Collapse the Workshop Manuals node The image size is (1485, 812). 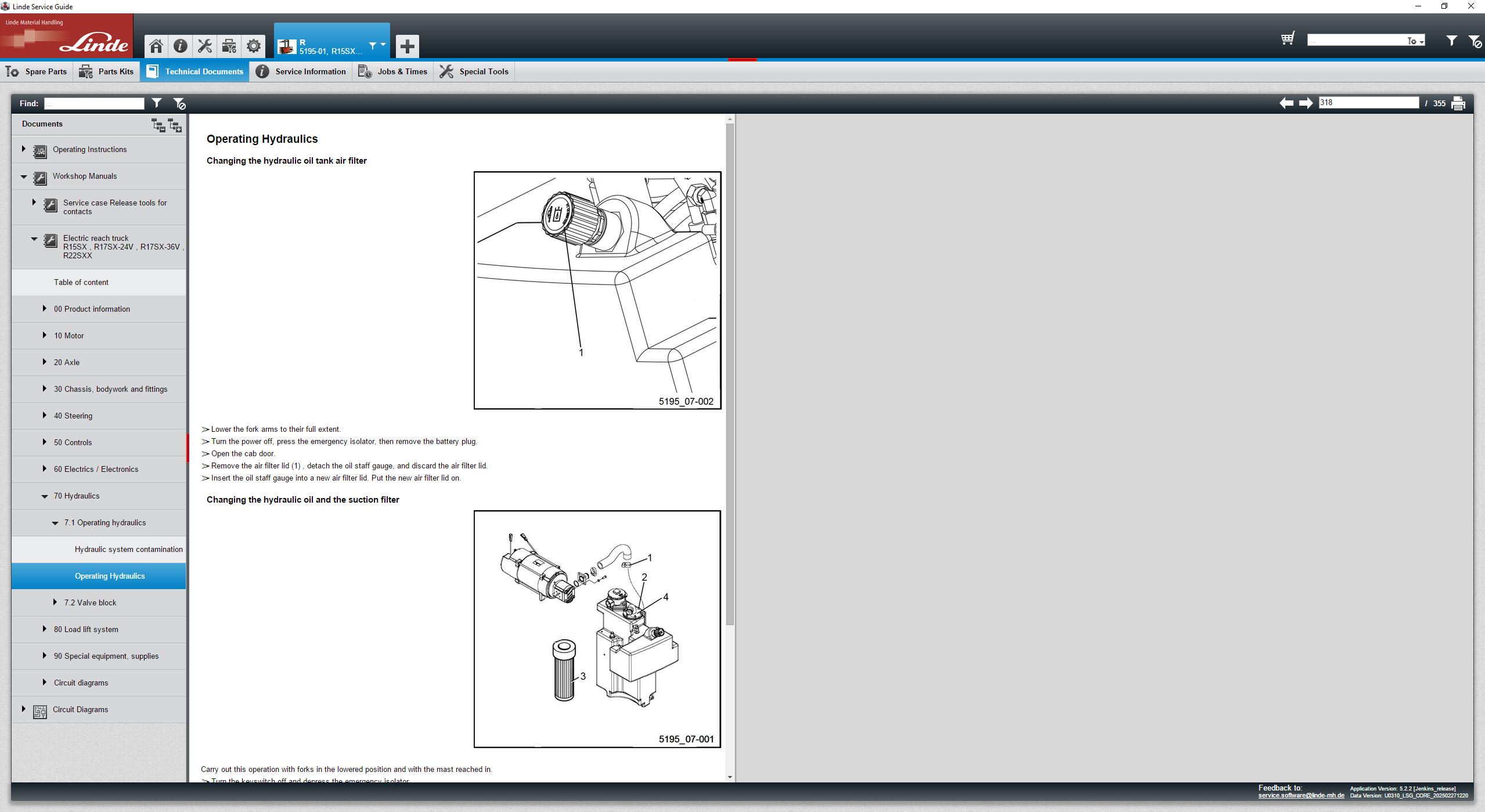[24, 176]
